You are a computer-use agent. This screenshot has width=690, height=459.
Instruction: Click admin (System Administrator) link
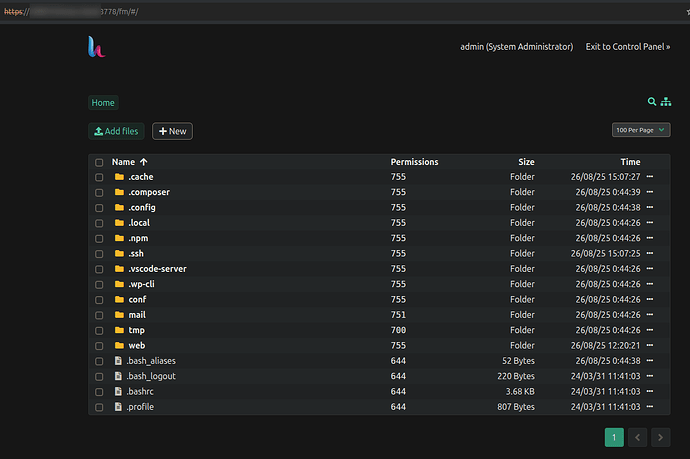tap(517, 47)
